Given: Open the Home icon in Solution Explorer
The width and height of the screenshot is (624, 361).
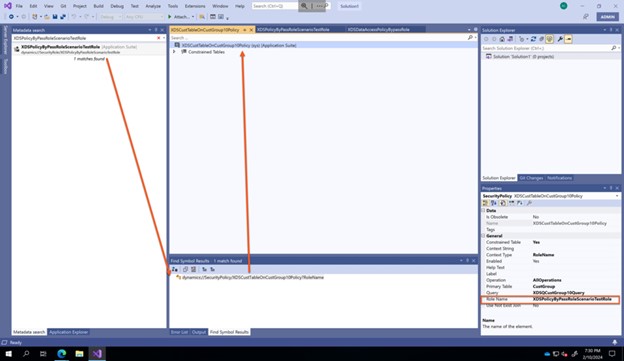Looking at the screenshot, I should click(502, 39).
